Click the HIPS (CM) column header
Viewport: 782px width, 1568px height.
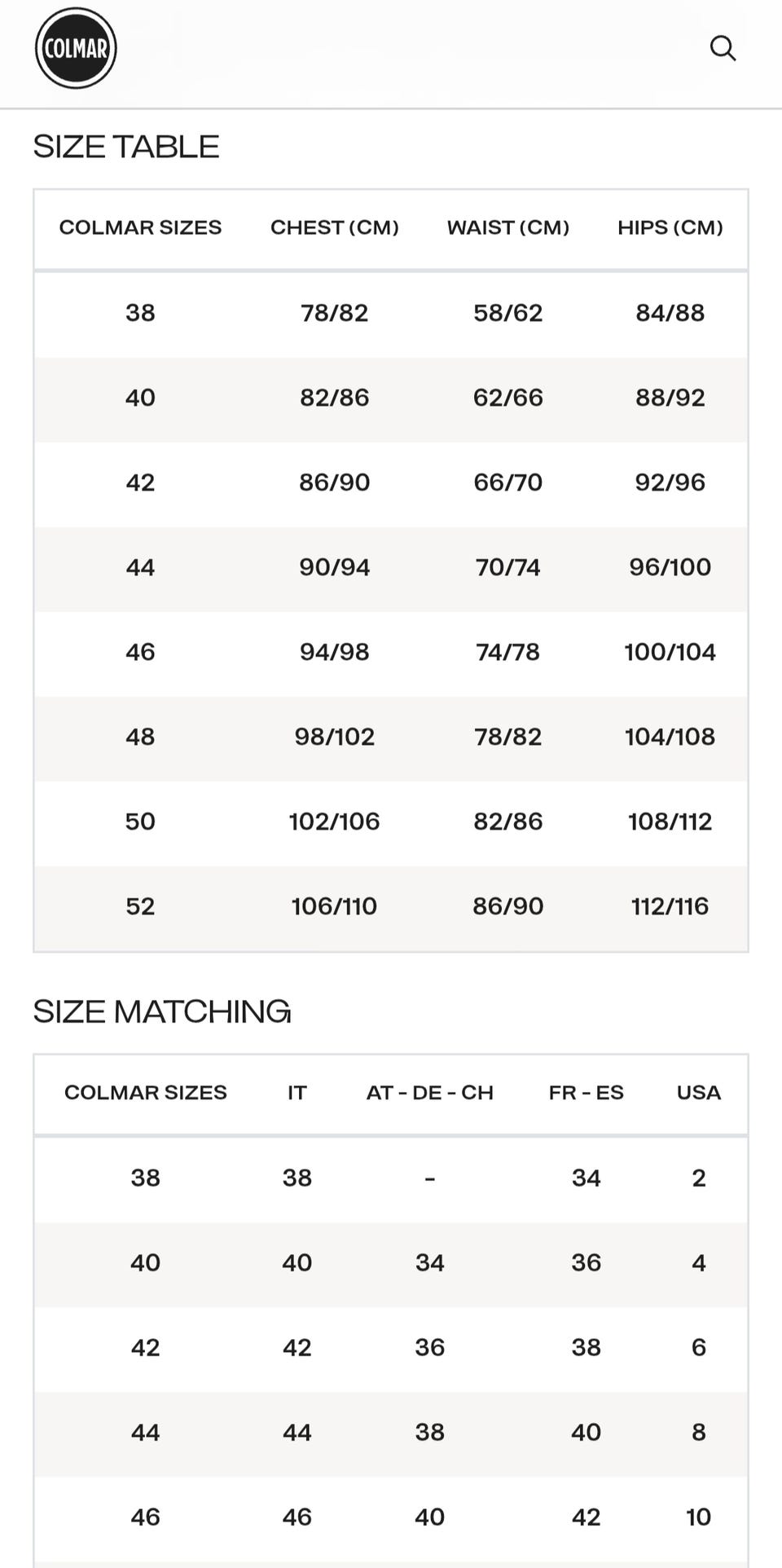point(670,227)
